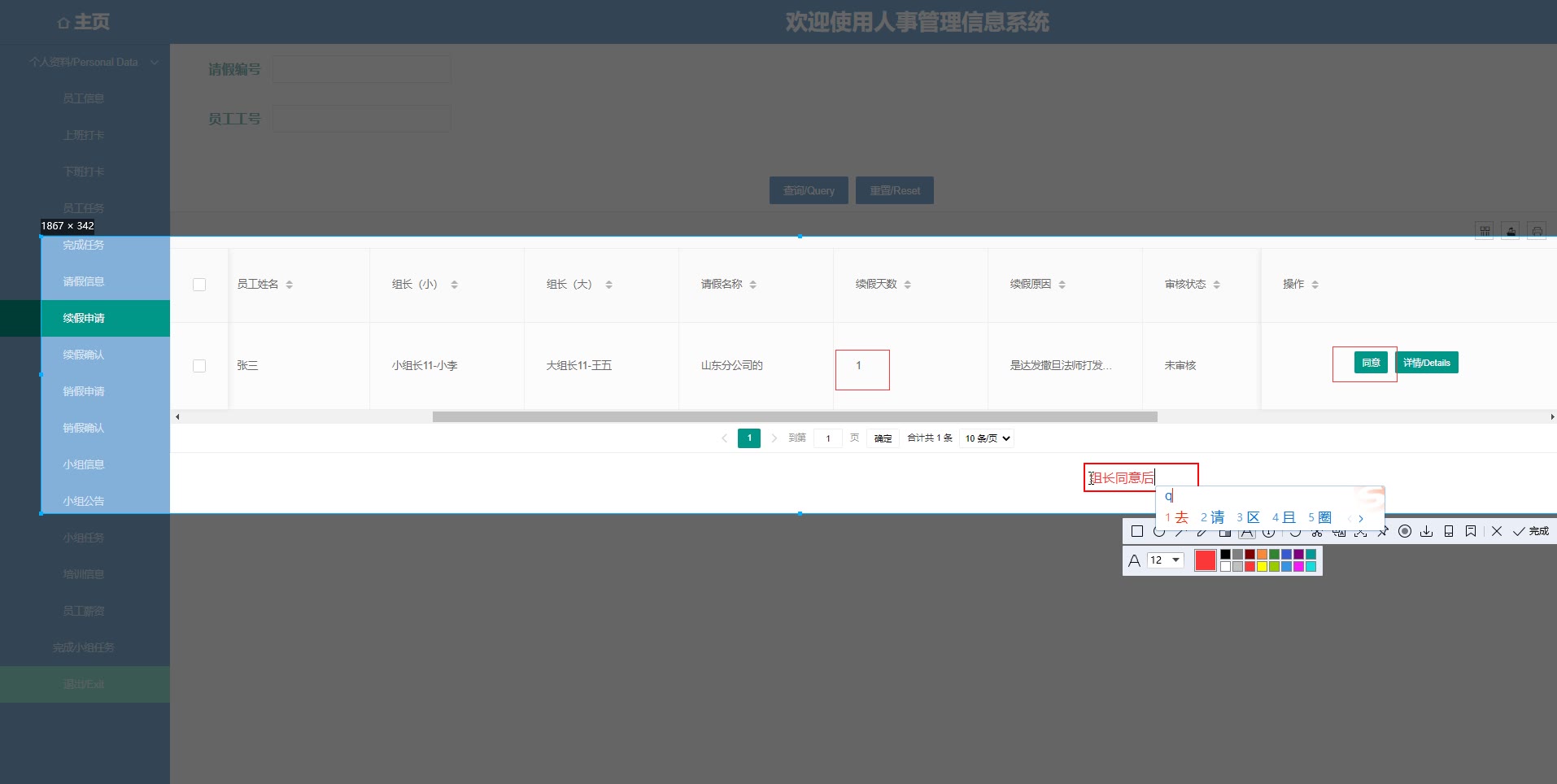Screen dimensions: 1557x784
Task: Click the print icon above the table
Action: click(1537, 231)
